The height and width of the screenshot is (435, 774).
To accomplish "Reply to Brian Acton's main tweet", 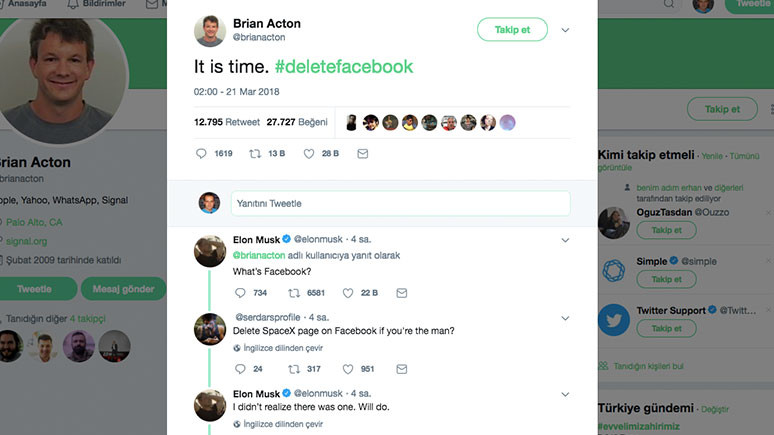I will (201, 154).
